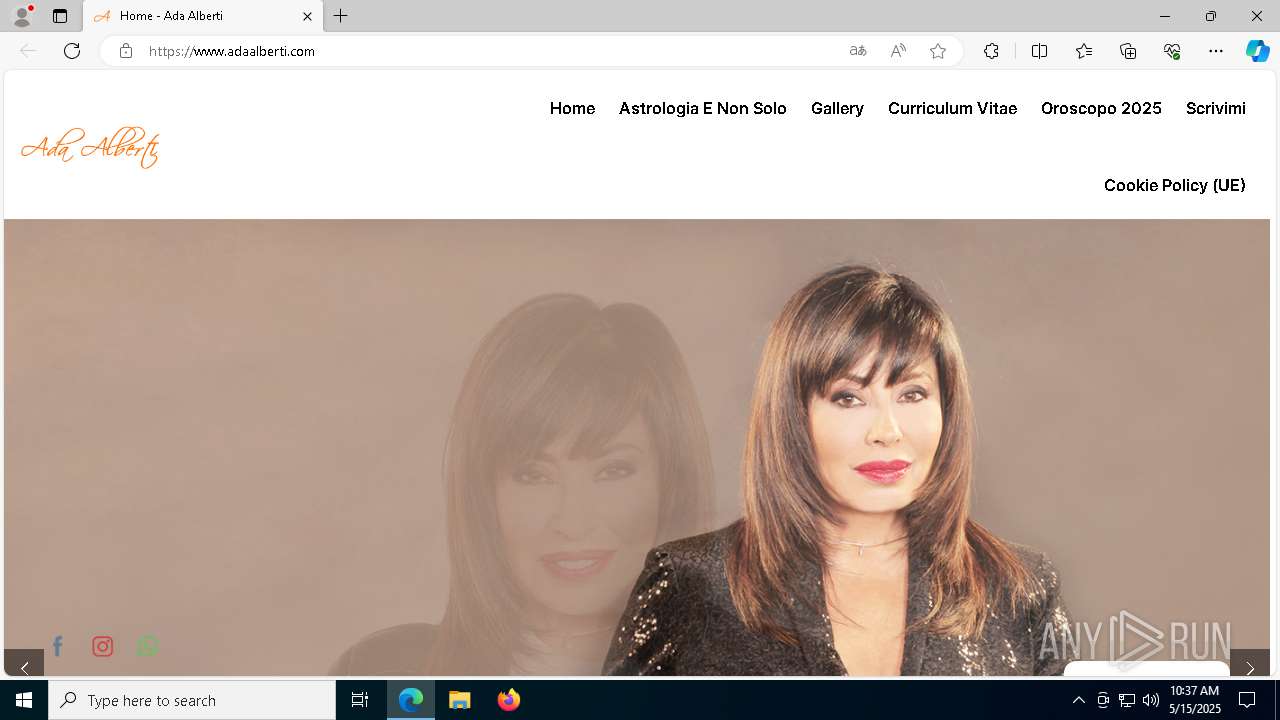
Task: Open the Instagram social icon
Action: point(103,646)
